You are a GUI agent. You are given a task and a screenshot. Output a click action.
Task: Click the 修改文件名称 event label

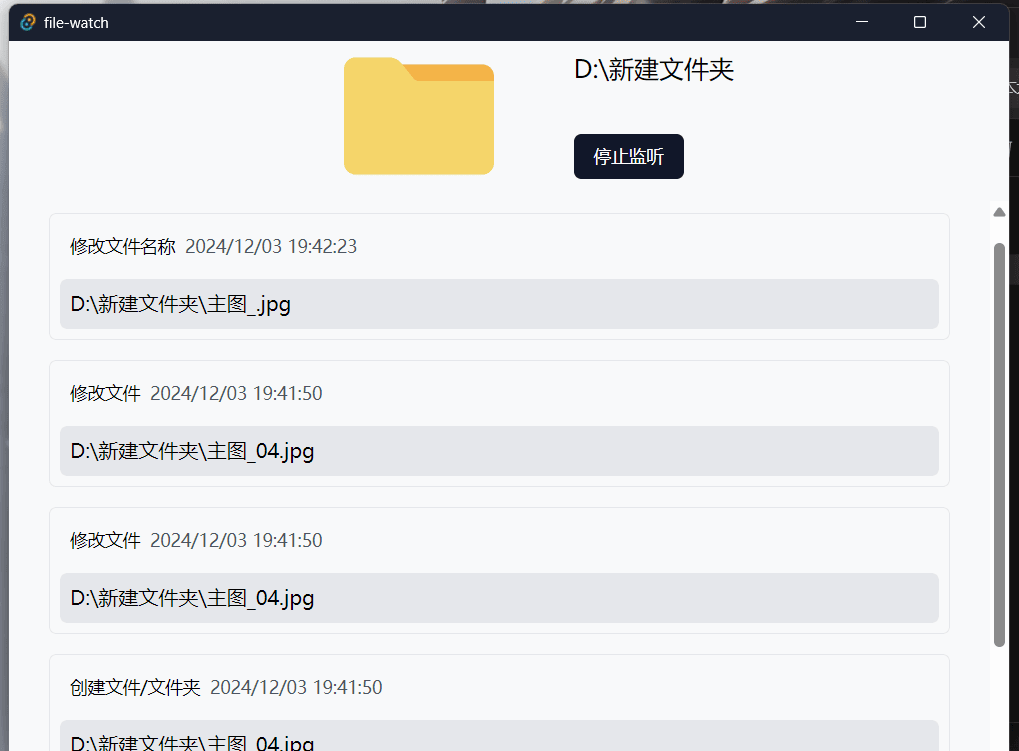pyautogui.click(x=123, y=246)
